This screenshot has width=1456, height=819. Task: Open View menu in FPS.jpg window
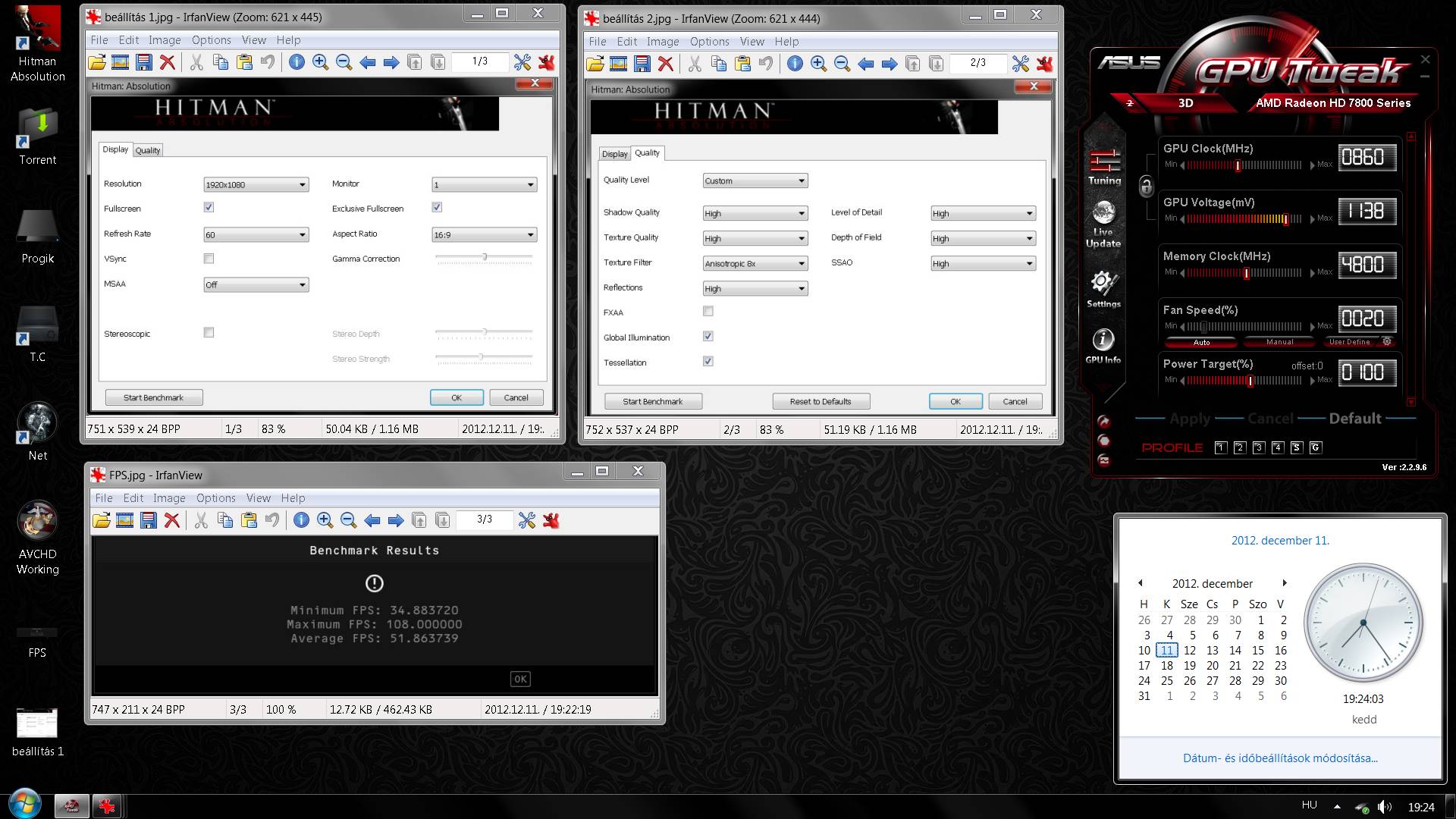[x=259, y=498]
